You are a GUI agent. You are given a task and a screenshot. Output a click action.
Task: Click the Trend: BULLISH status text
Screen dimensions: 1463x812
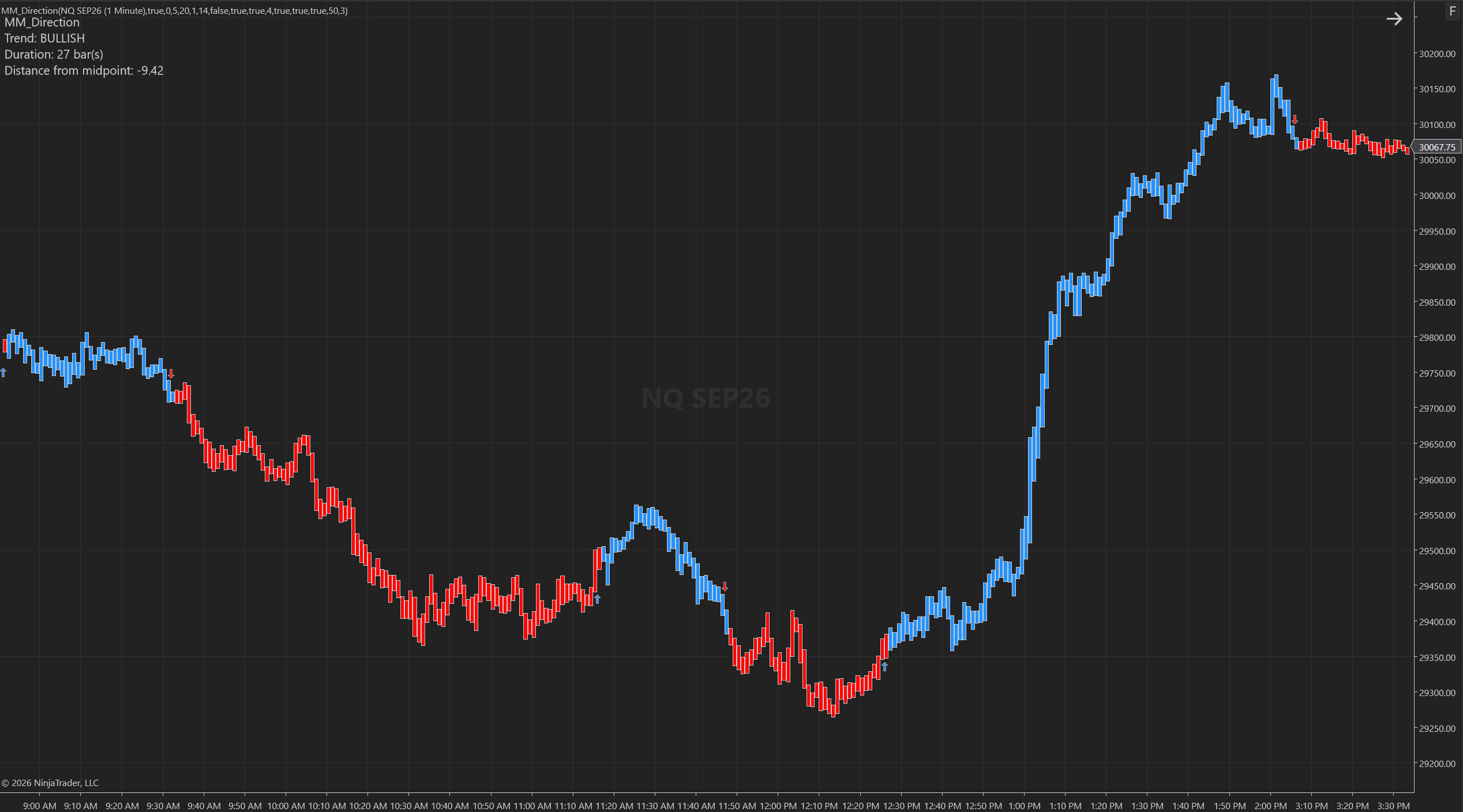[x=44, y=38]
